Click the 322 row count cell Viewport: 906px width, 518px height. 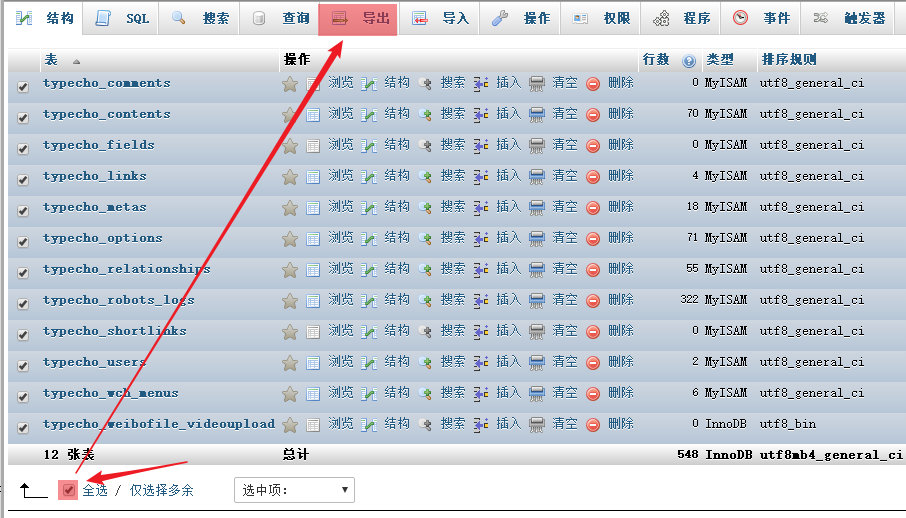click(x=689, y=300)
